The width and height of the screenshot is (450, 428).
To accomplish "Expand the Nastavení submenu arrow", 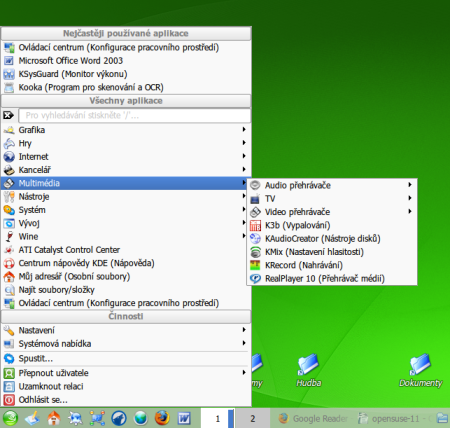I will point(244,330).
